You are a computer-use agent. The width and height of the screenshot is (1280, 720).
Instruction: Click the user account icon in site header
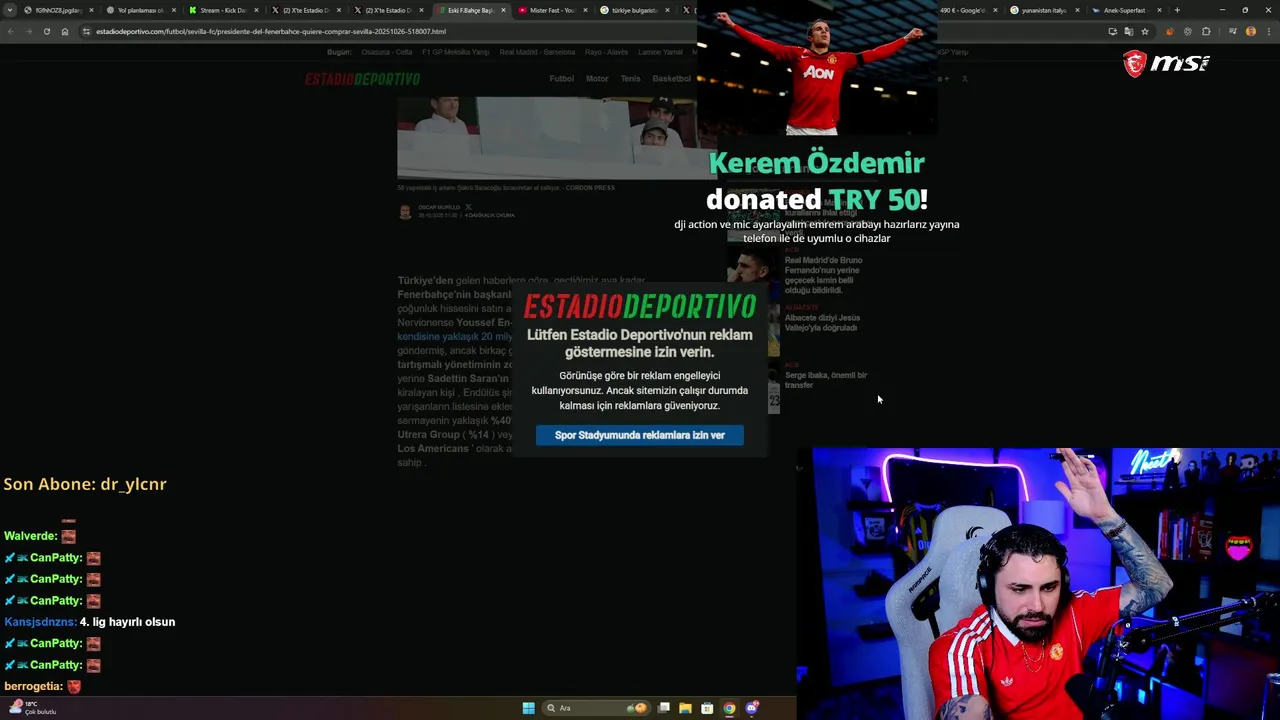click(964, 79)
